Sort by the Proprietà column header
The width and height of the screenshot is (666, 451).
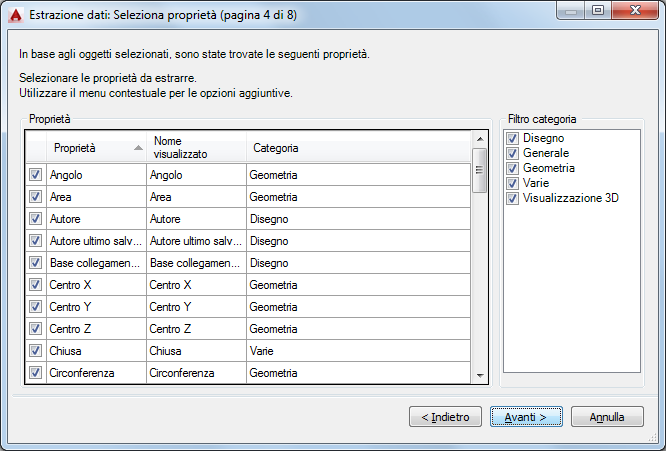[x=90, y=148]
